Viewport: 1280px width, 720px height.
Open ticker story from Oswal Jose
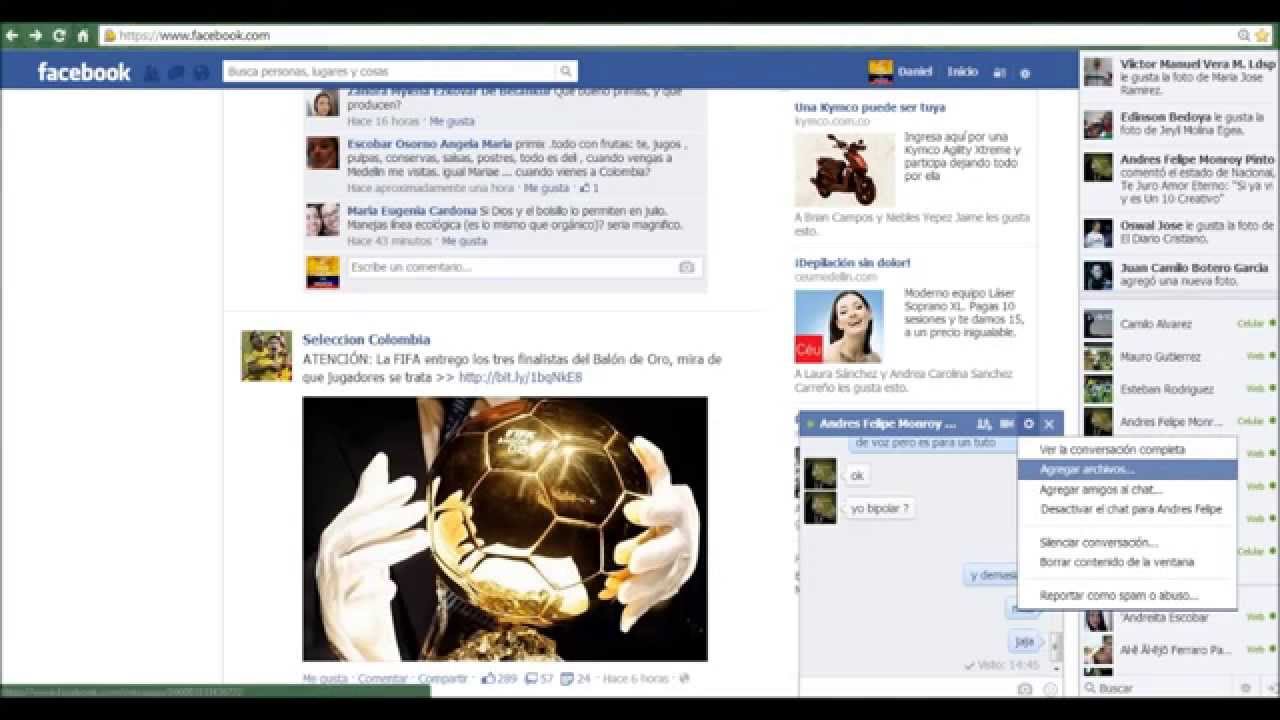[1180, 232]
